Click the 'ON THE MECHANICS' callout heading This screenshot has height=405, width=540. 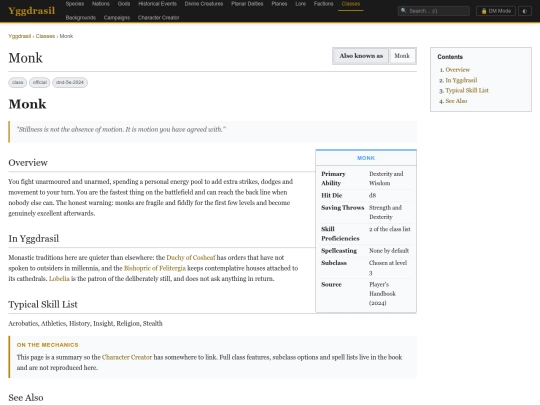48,345
